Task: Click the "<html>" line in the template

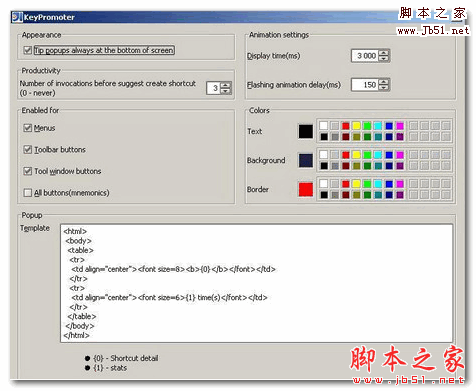Action: coord(75,231)
